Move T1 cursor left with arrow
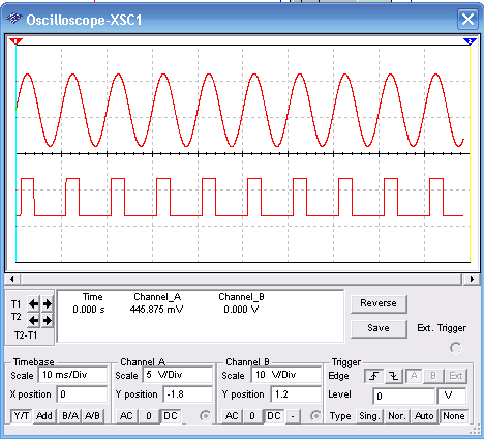487x442 pixels. click(x=33, y=304)
